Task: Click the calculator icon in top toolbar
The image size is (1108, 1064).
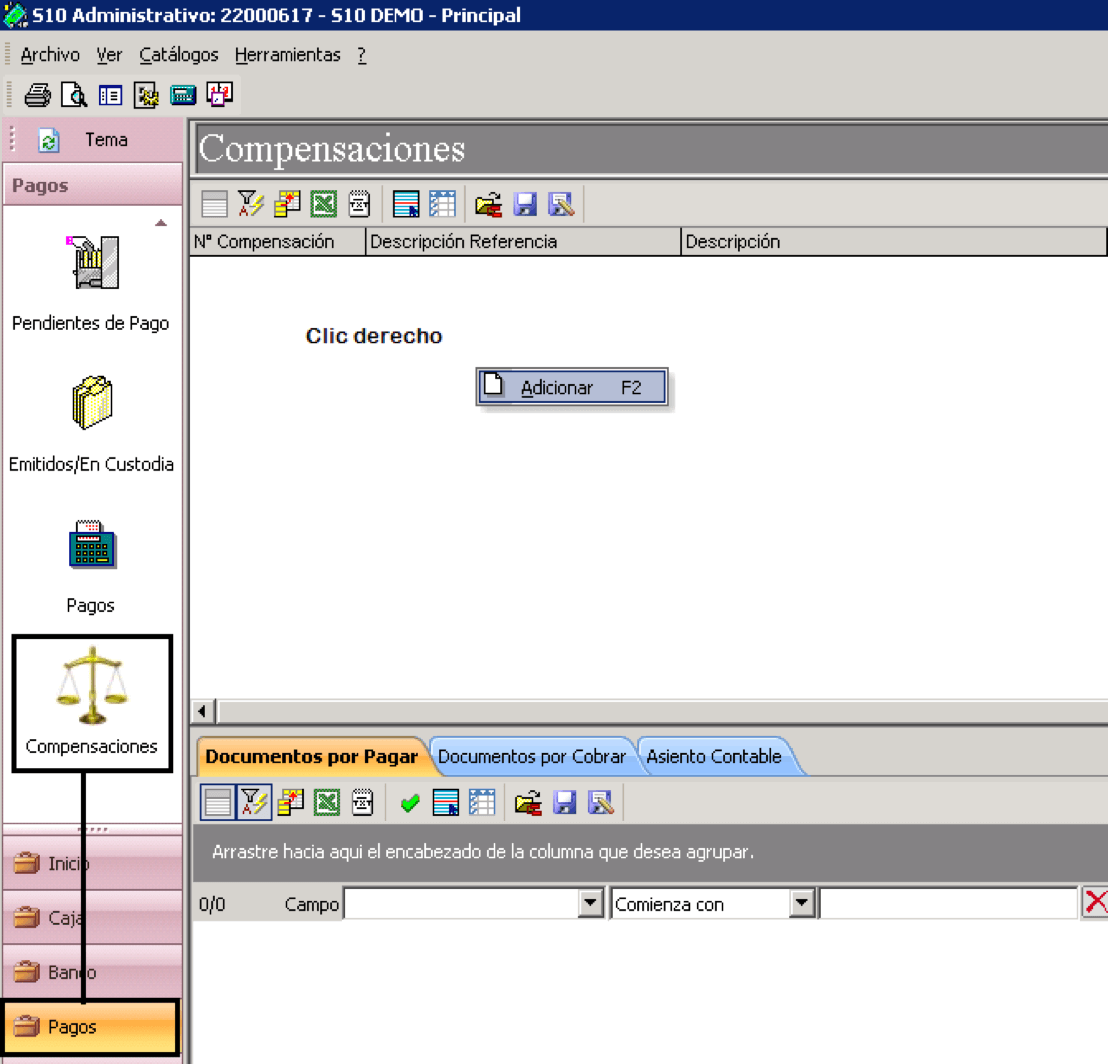Action: click(183, 95)
